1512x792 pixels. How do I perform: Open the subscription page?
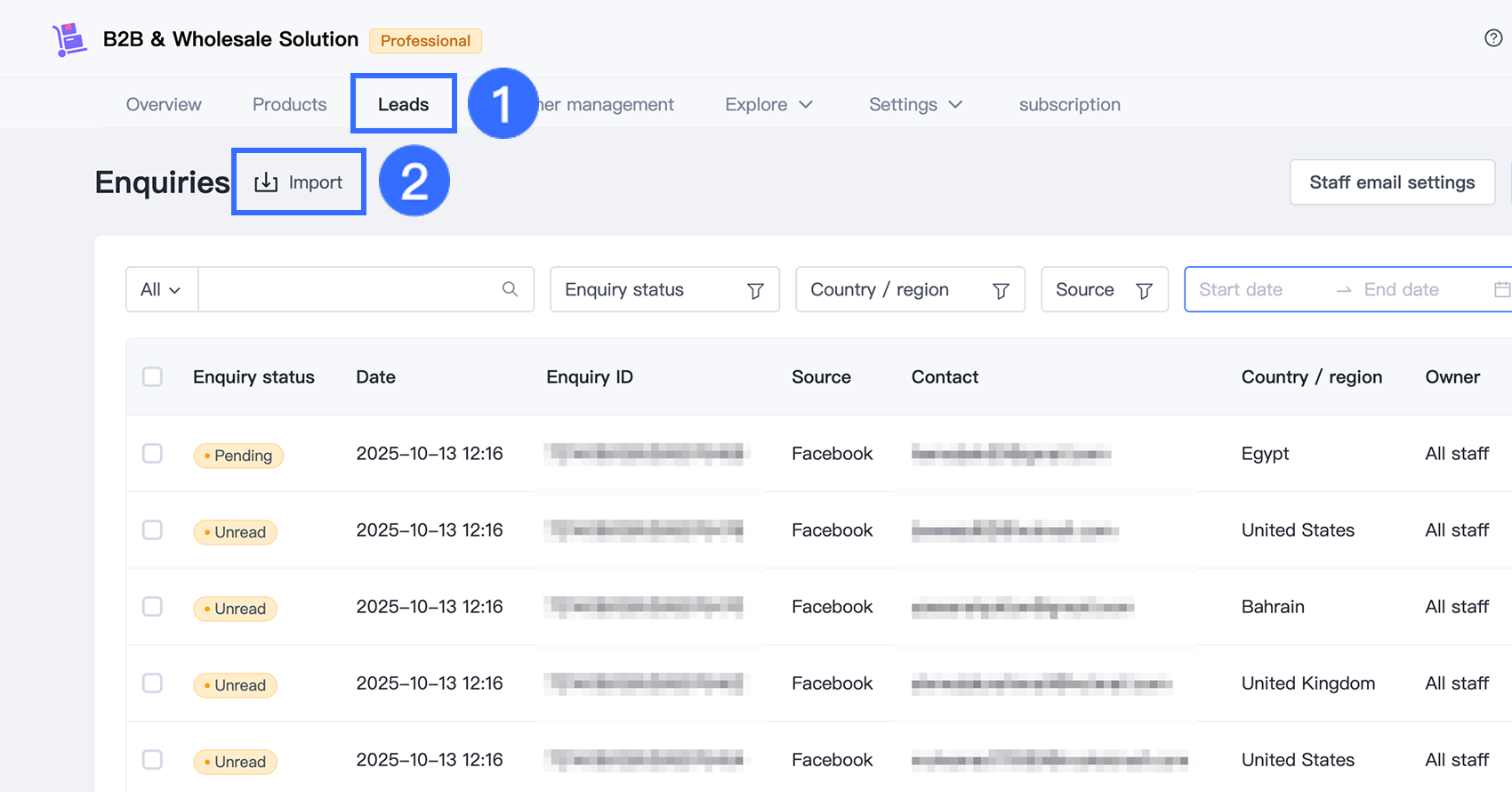[1069, 104]
